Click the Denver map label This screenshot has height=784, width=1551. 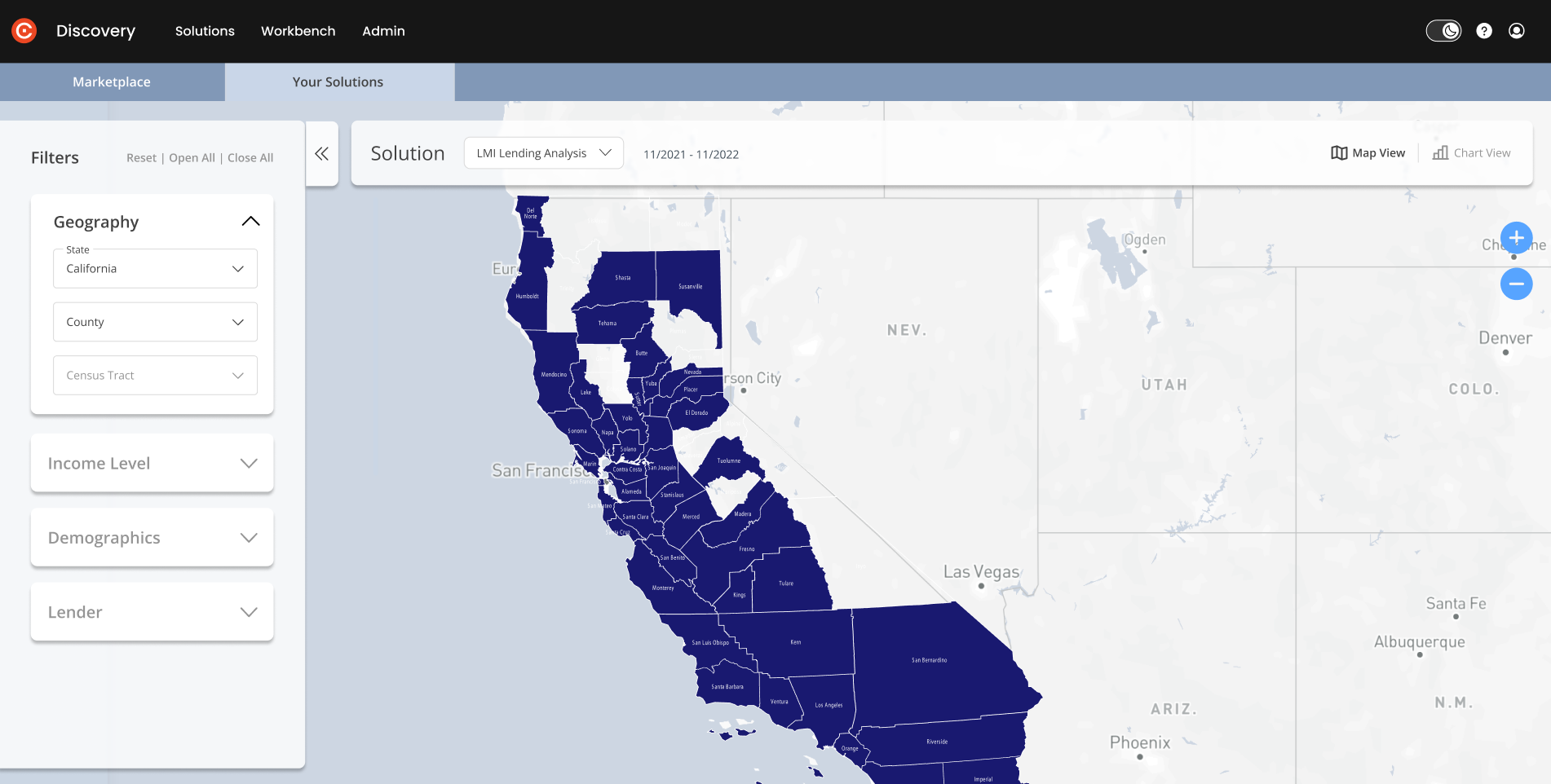tap(1505, 338)
